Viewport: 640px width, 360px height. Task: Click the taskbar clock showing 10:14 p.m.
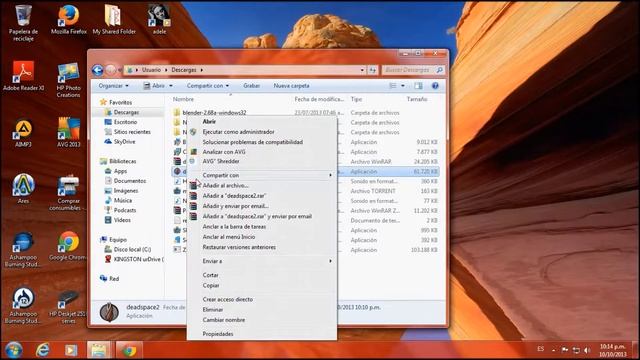612,350
